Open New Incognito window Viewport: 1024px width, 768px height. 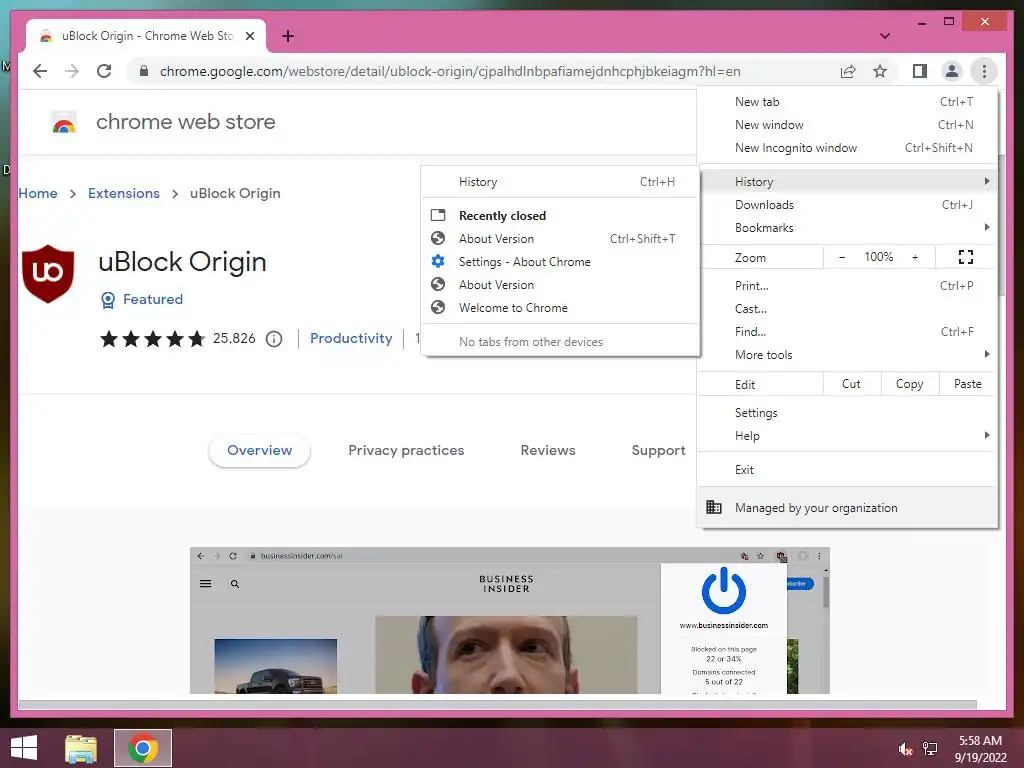[x=847, y=148]
